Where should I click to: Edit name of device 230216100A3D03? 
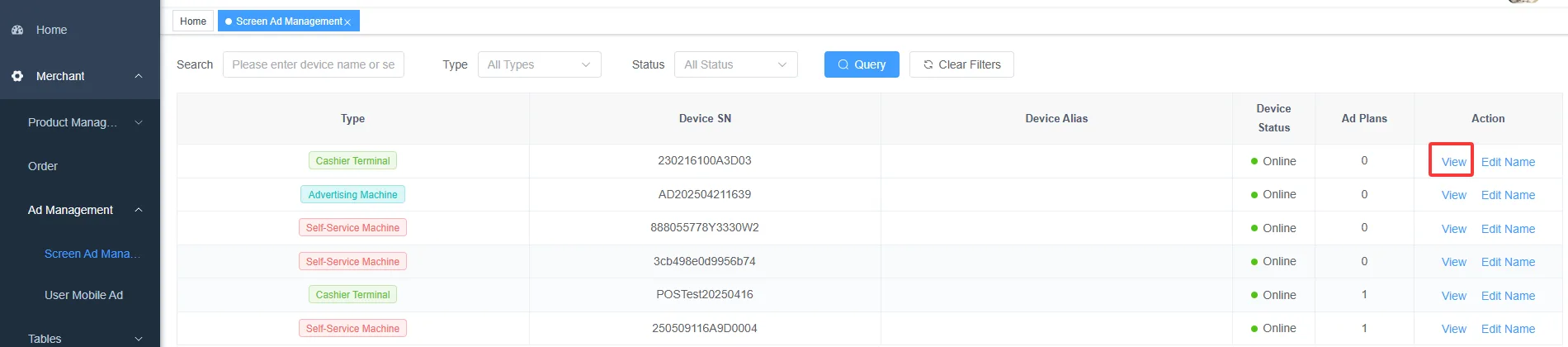(1508, 162)
